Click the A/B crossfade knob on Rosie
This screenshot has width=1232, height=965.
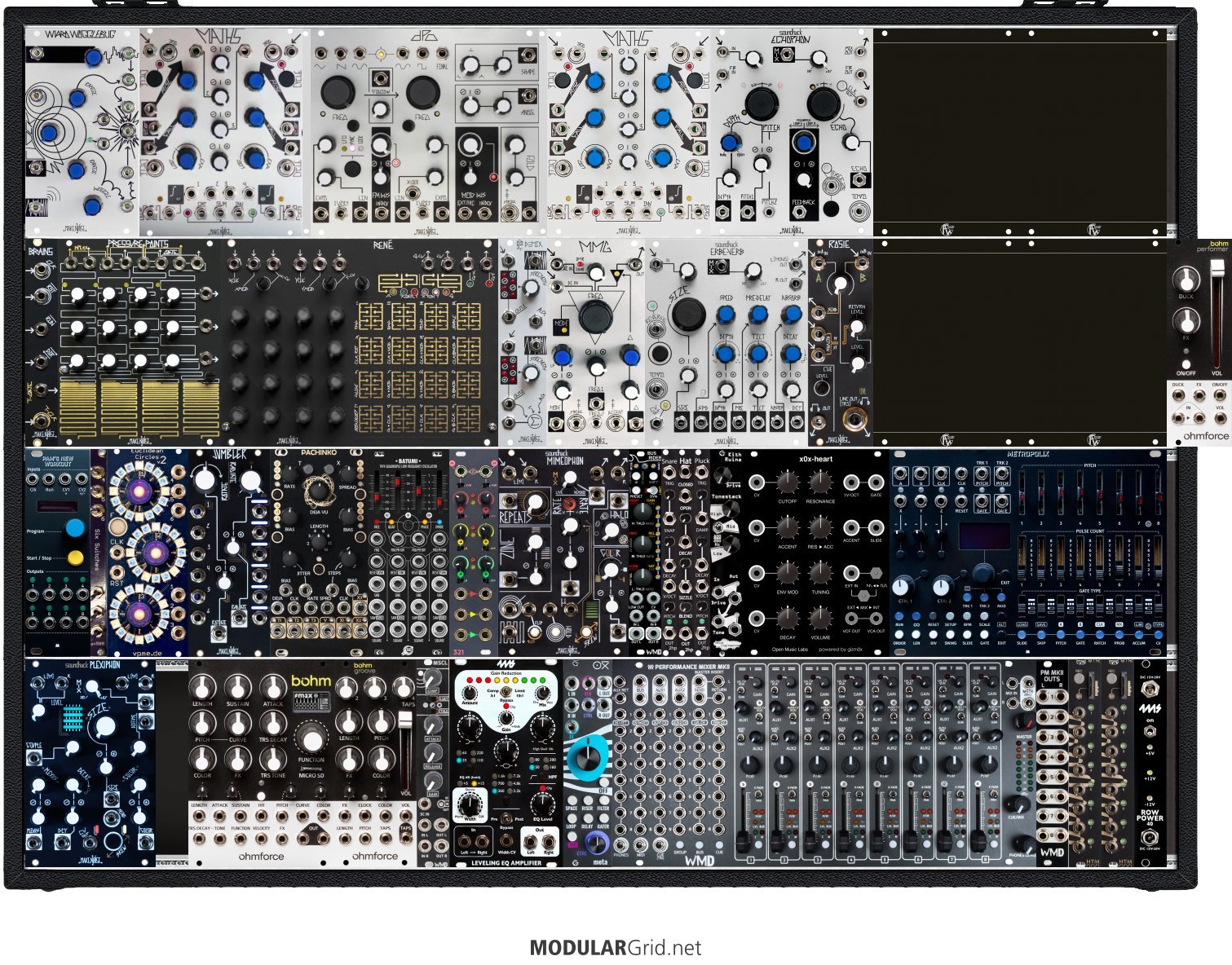coord(839,284)
